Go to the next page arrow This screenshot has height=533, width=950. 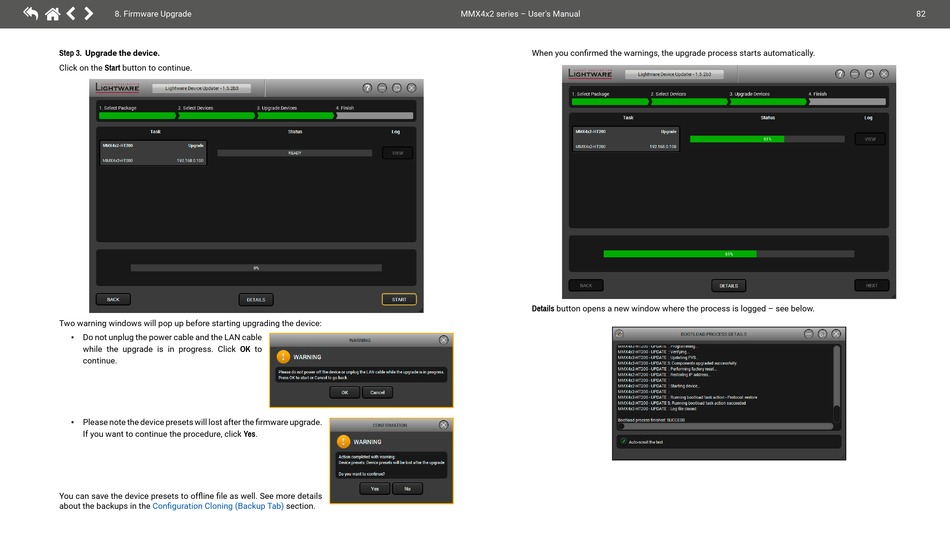tap(88, 13)
